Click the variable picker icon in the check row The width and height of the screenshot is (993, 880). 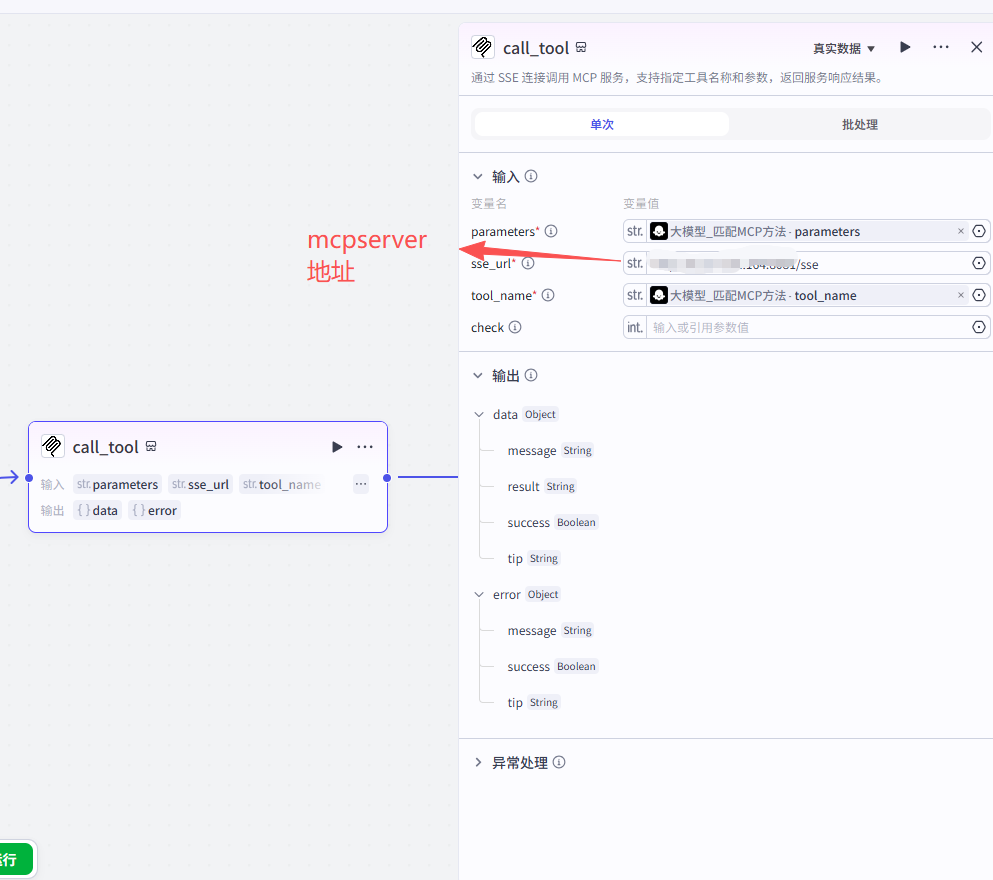(x=979, y=327)
